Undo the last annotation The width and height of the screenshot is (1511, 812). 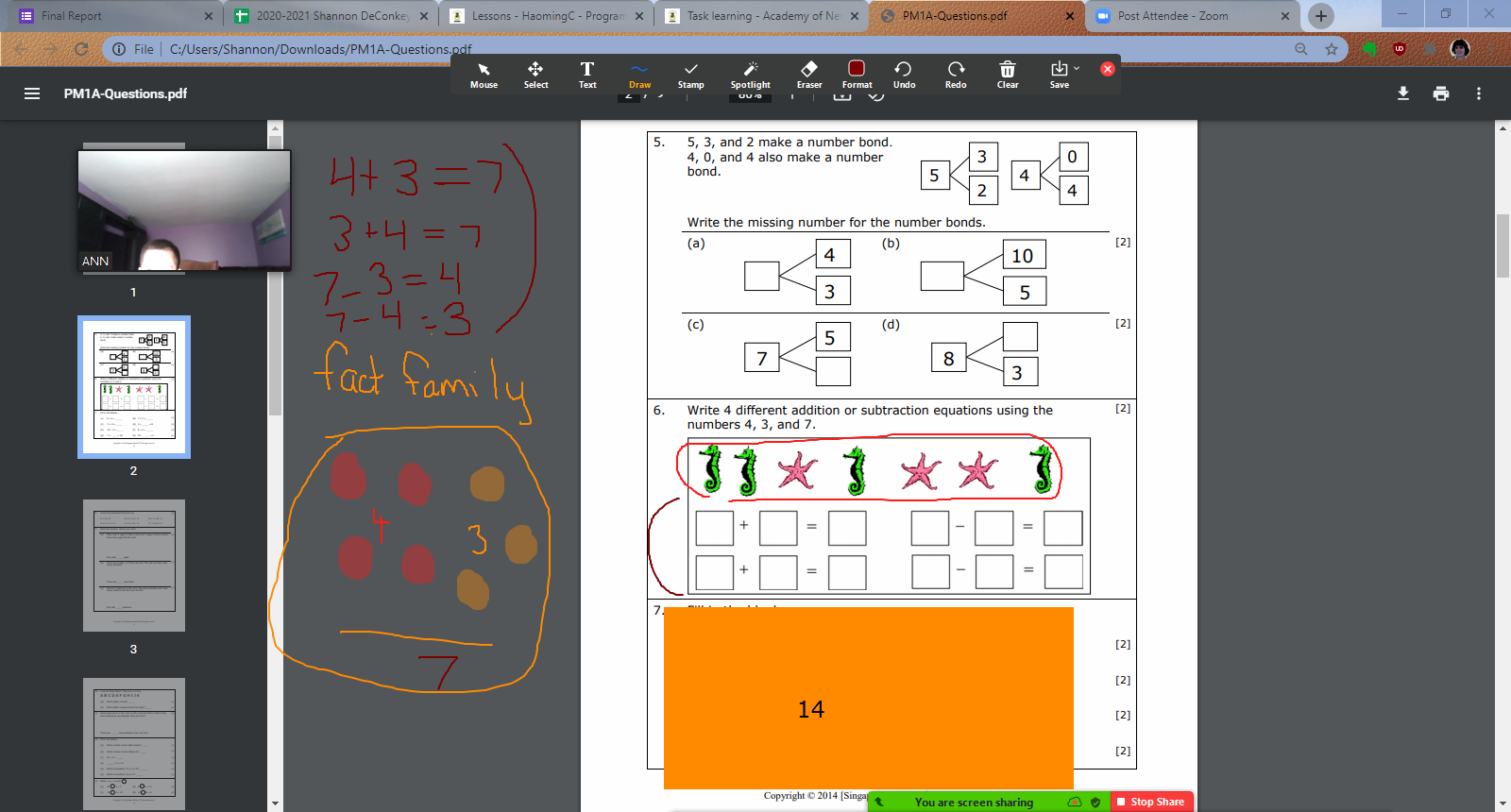point(904,75)
